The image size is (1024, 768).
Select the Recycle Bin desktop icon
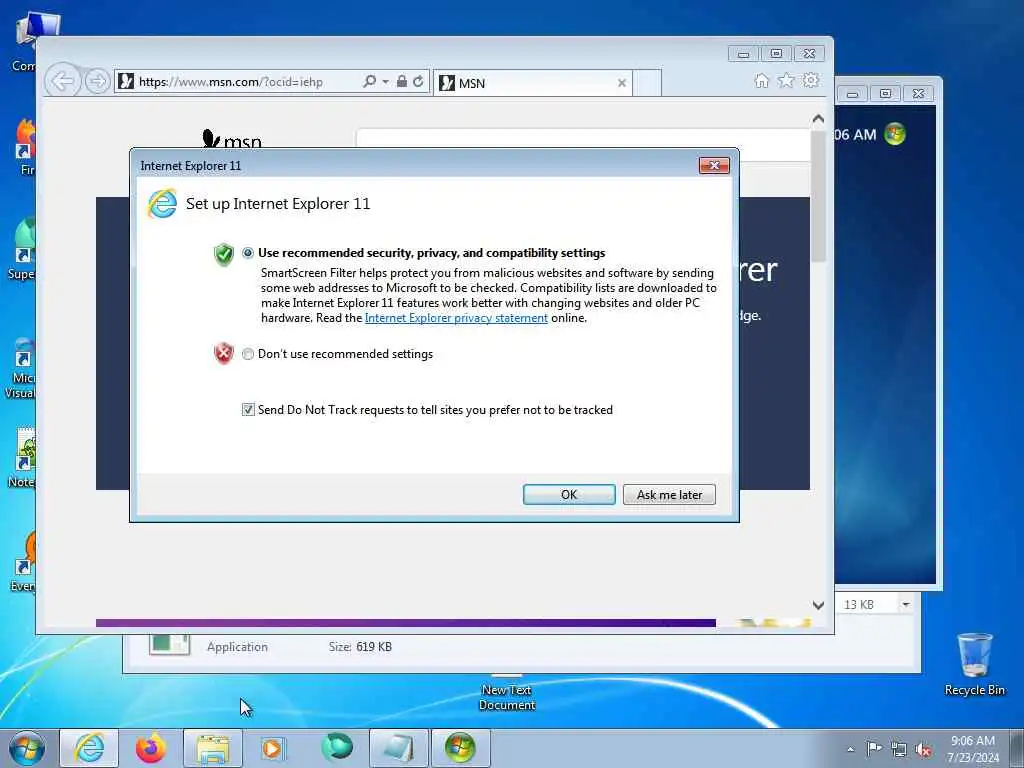pyautogui.click(x=974, y=664)
